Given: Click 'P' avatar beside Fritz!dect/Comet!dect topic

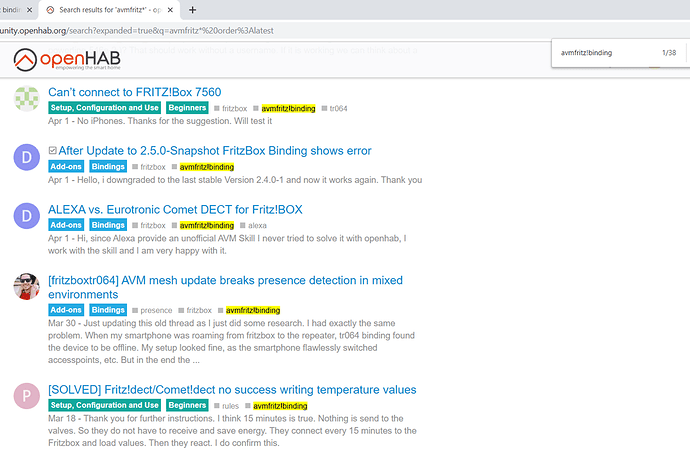Looking at the screenshot, I should [26, 396].
